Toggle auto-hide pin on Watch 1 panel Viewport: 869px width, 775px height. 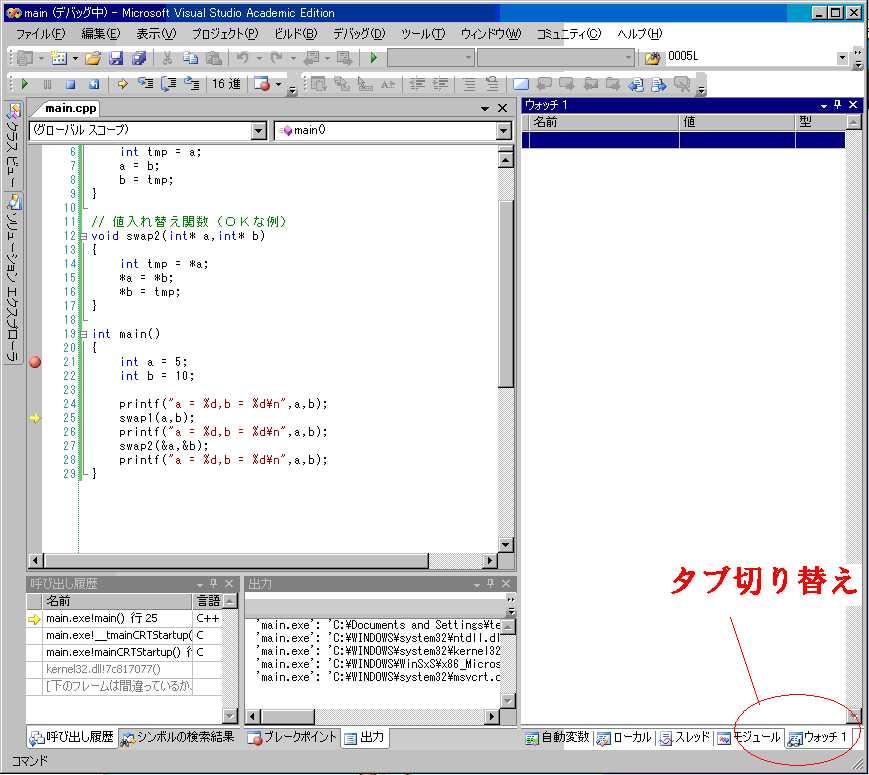pyautogui.click(x=837, y=105)
